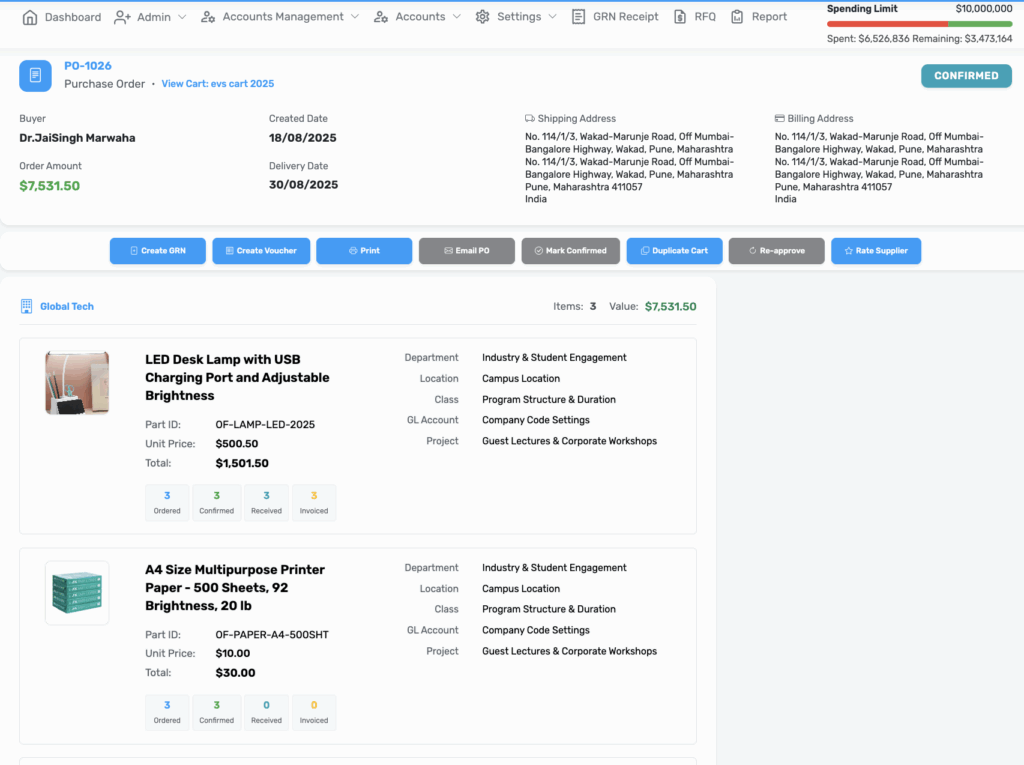
Task: Open the Accounts menu in navbar
Action: click(417, 17)
